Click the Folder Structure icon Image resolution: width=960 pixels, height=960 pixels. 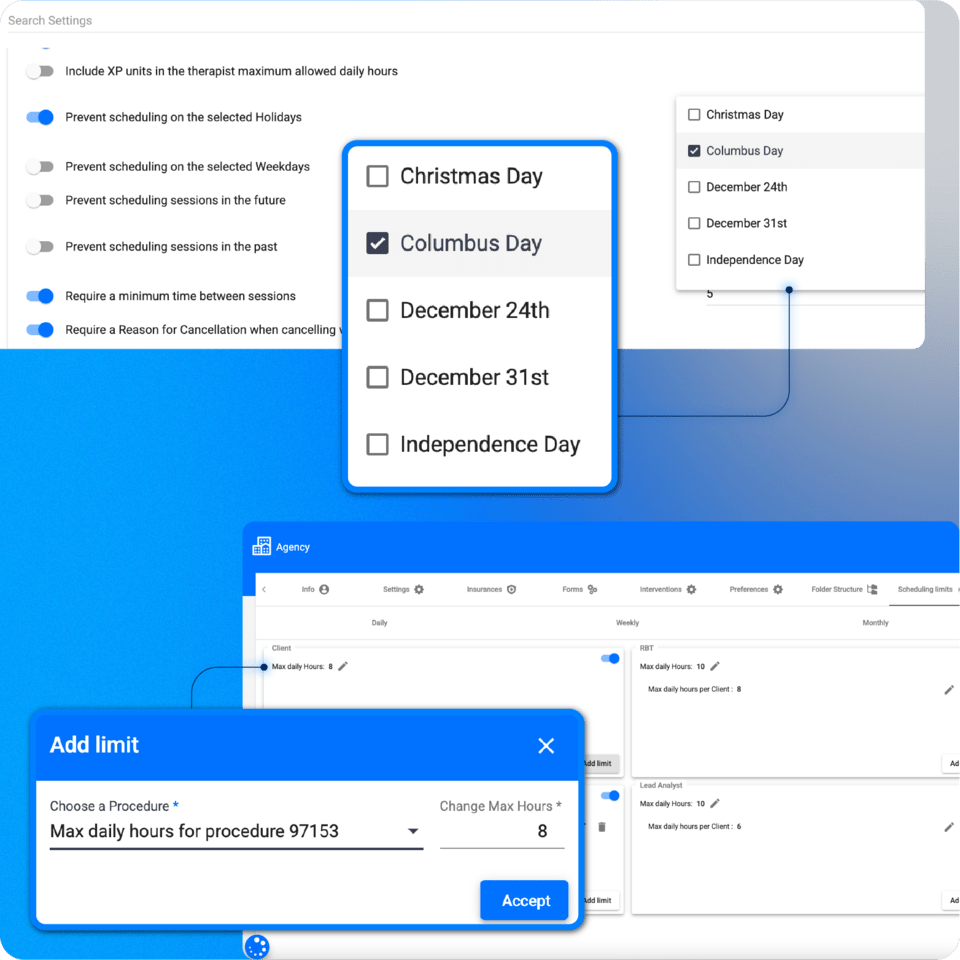pyautogui.click(x=870, y=590)
